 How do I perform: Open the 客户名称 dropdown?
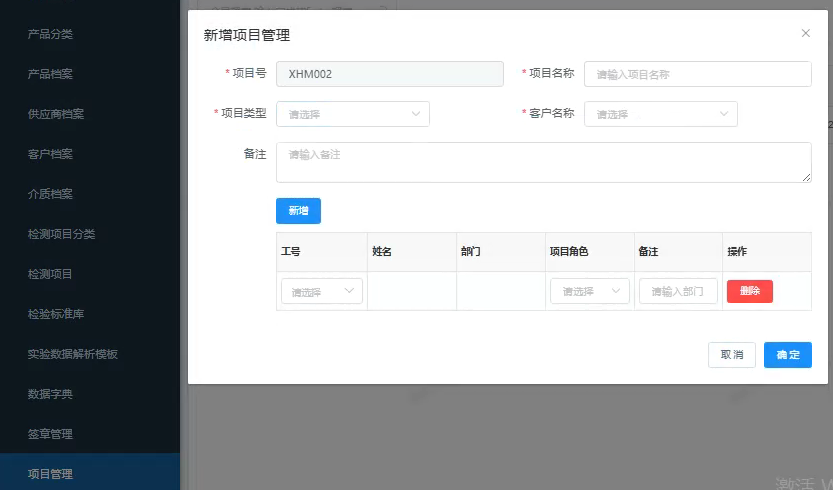660,114
